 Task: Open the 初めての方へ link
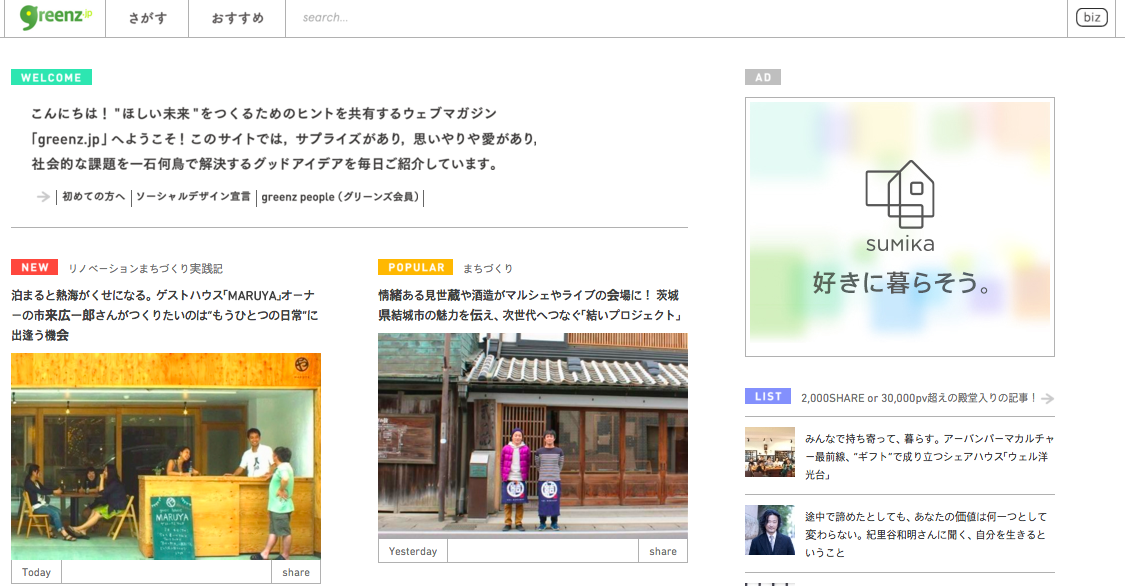click(92, 197)
